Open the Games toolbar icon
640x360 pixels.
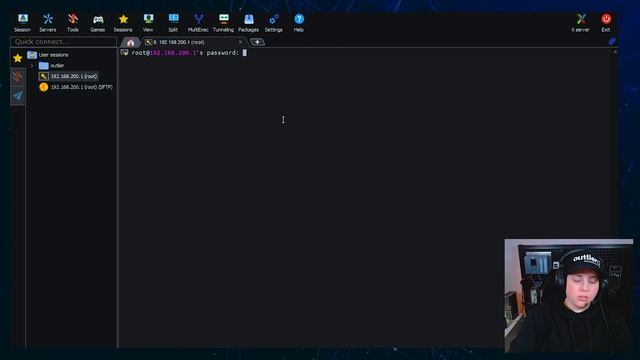(x=98, y=22)
